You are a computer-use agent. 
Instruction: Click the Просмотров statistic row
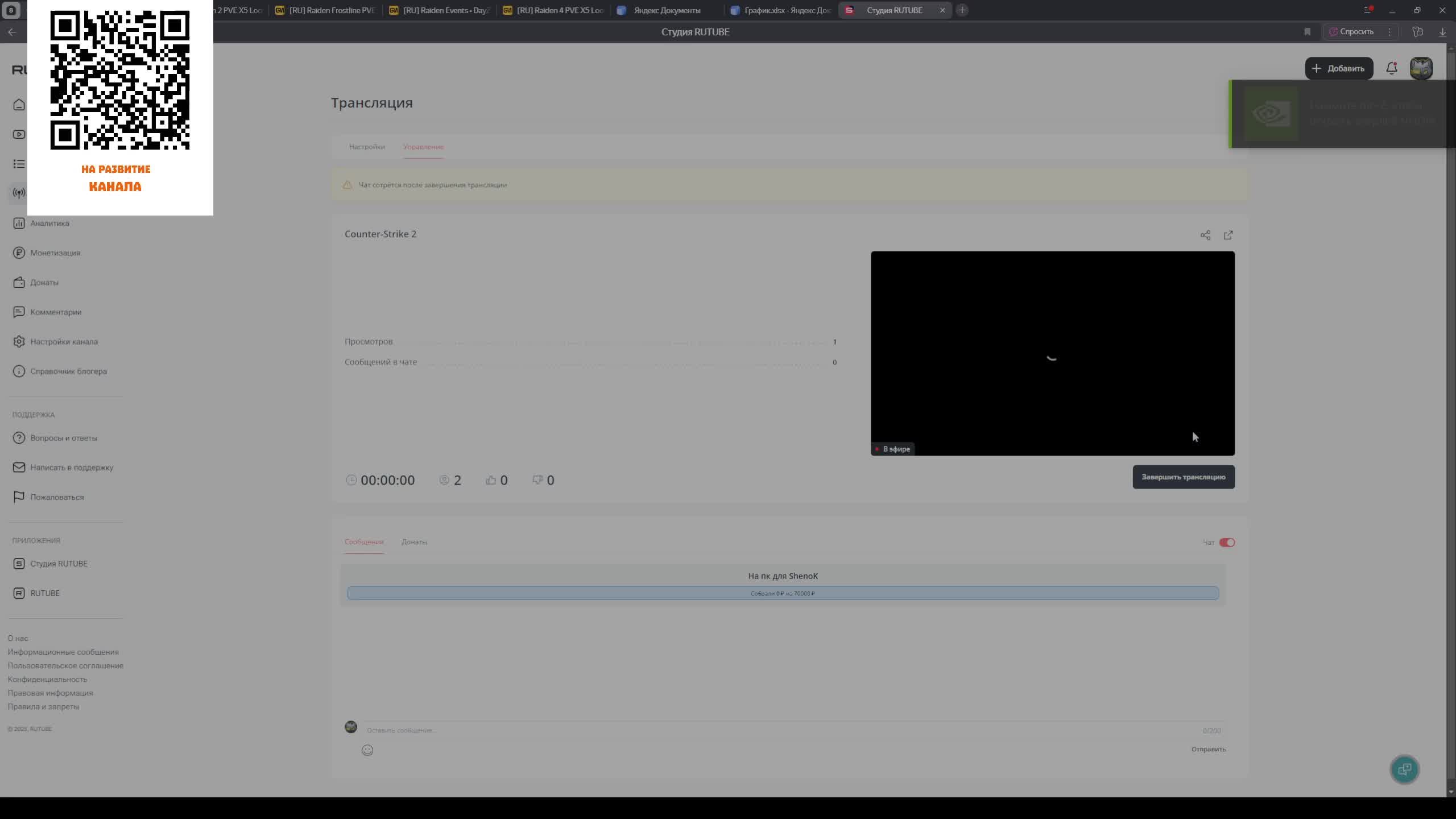(590, 341)
